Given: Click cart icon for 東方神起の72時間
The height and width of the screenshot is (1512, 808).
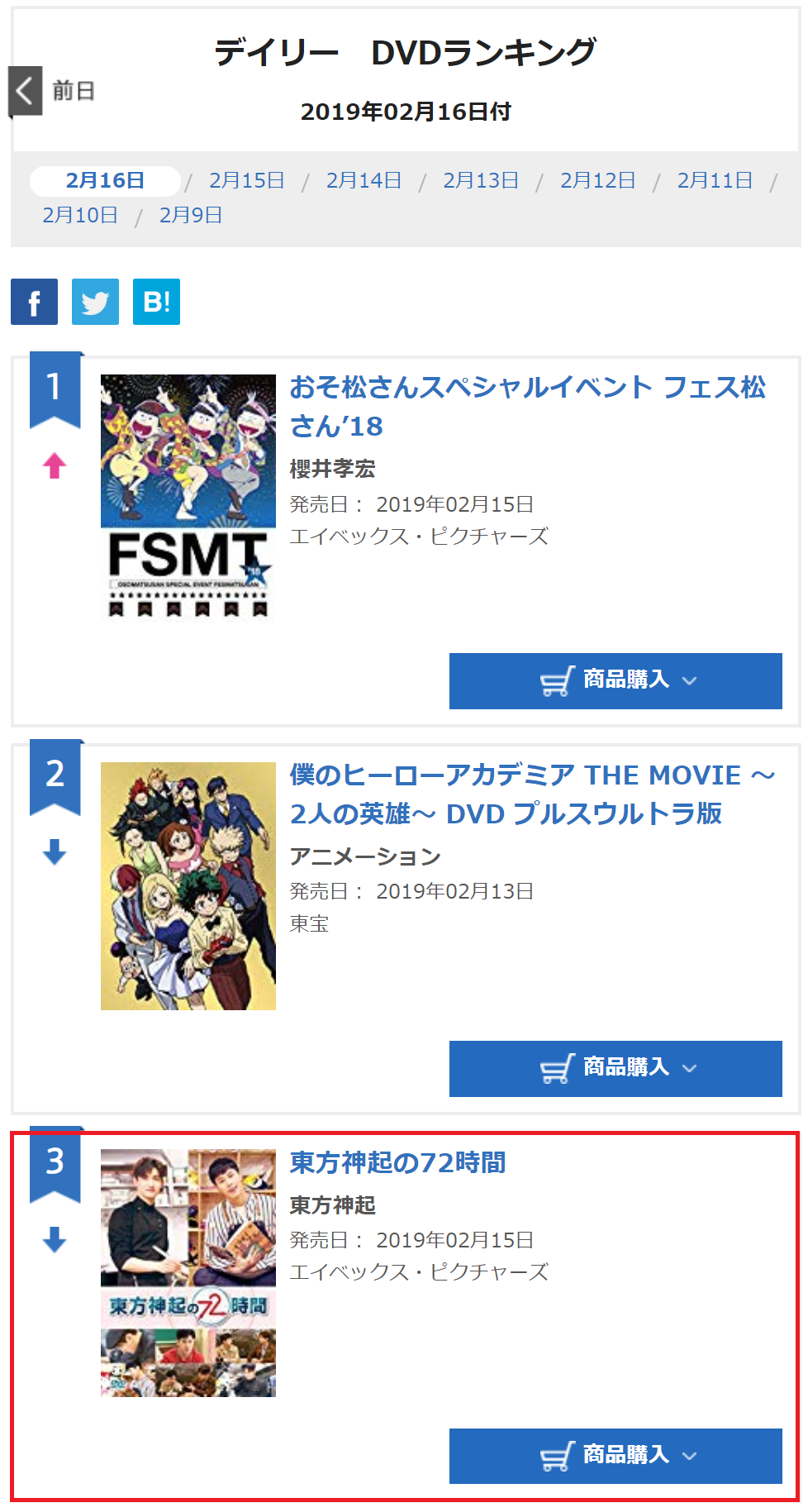Looking at the screenshot, I should click(x=556, y=1457).
